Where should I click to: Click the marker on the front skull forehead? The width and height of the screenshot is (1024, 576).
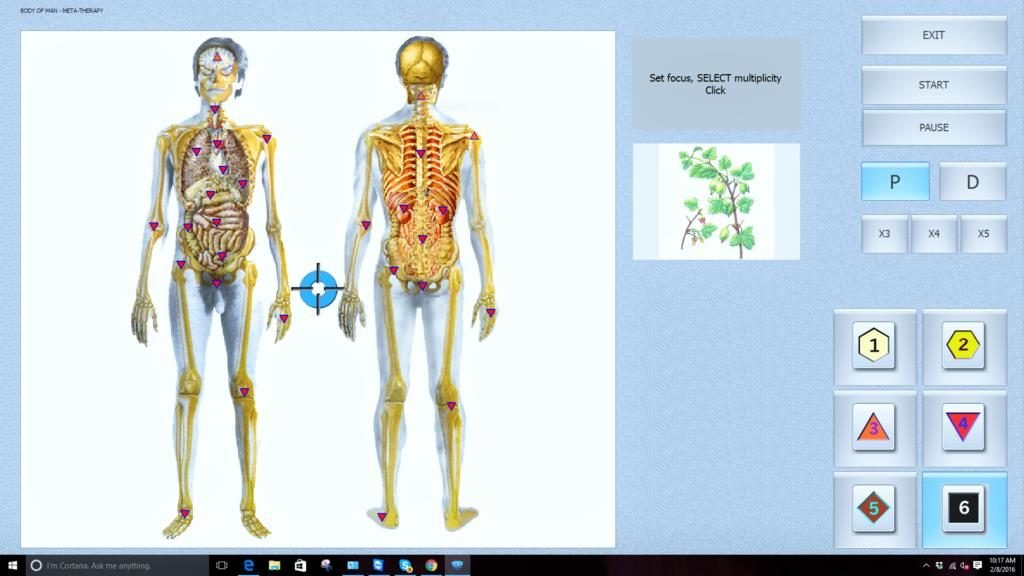tap(217, 57)
